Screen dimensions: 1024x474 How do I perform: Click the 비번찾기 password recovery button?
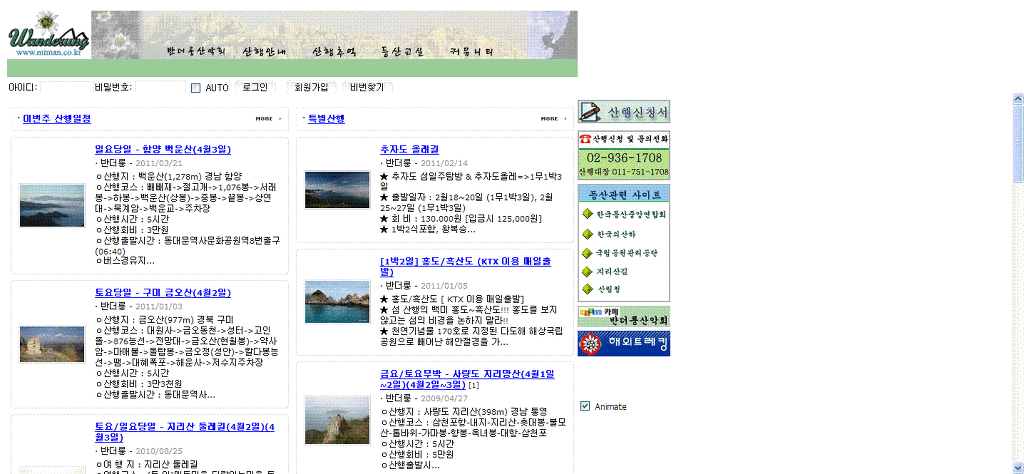pos(367,87)
